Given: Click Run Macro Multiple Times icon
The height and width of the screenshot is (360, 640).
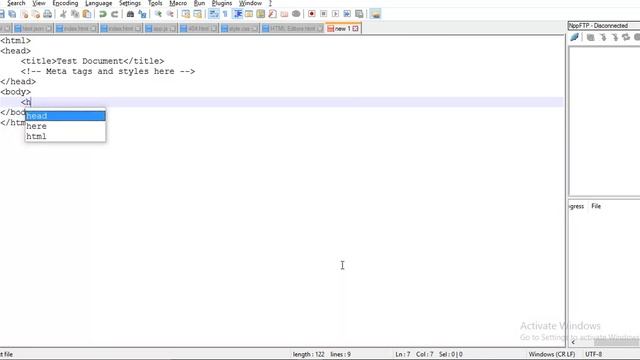Looking at the screenshot, I should point(347,14).
